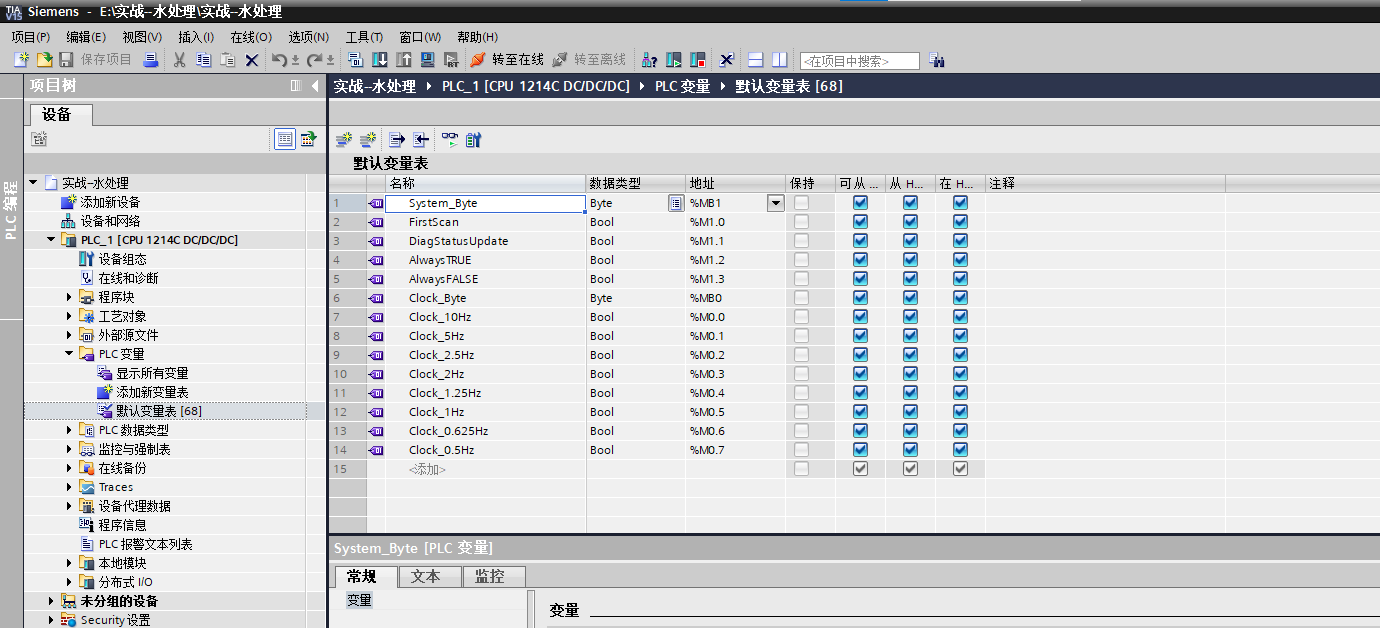
Task: Select the 设备 tab in project tree
Action: (62, 114)
